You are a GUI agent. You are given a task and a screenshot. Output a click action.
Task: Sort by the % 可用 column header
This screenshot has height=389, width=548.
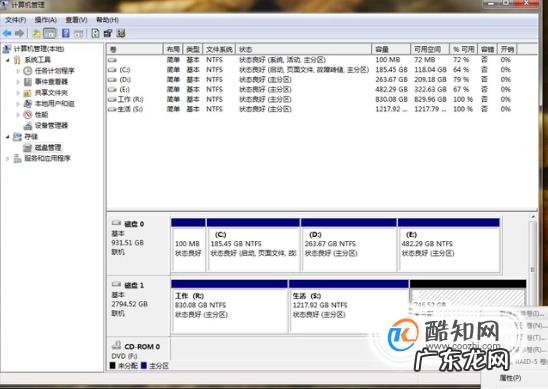(x=463, y=49)
